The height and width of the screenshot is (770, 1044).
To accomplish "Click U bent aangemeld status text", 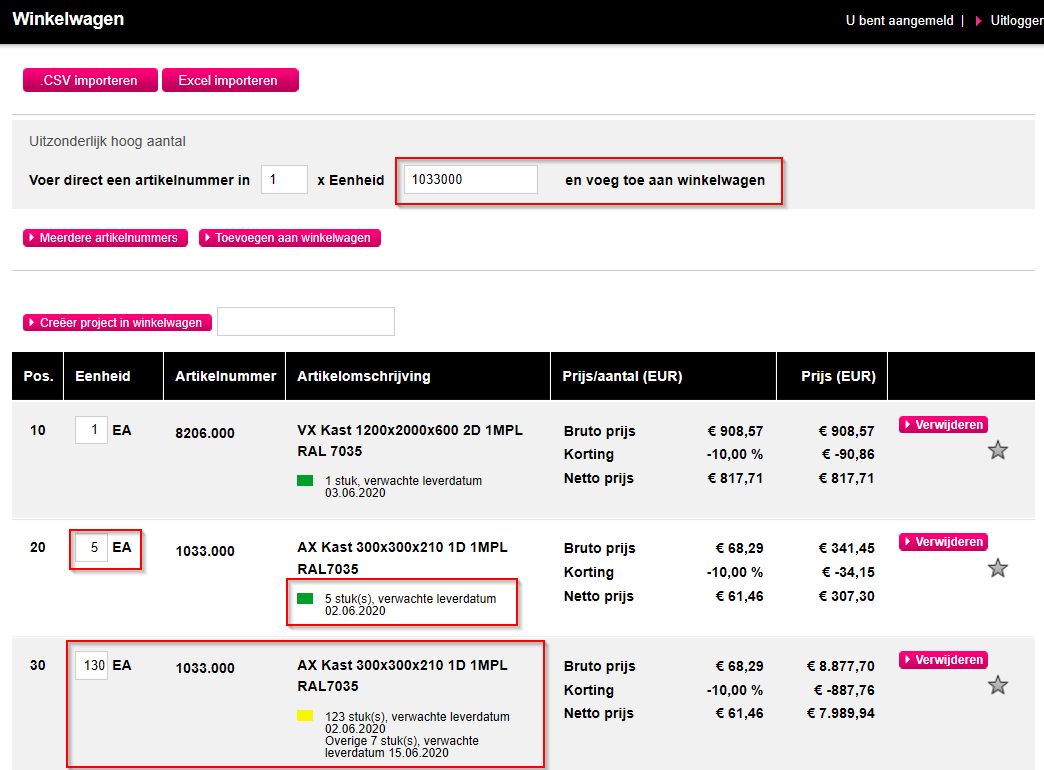I will [x=900, y=21].
